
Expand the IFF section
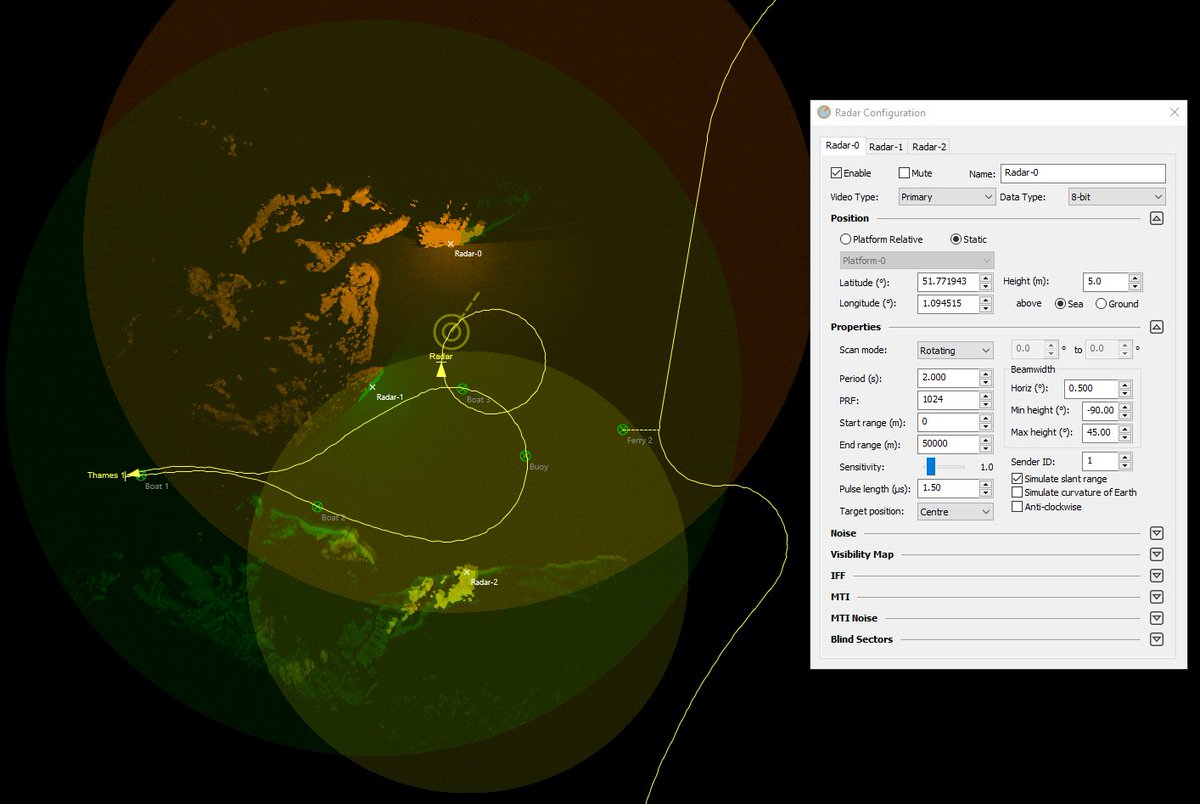pos(1156,576)
